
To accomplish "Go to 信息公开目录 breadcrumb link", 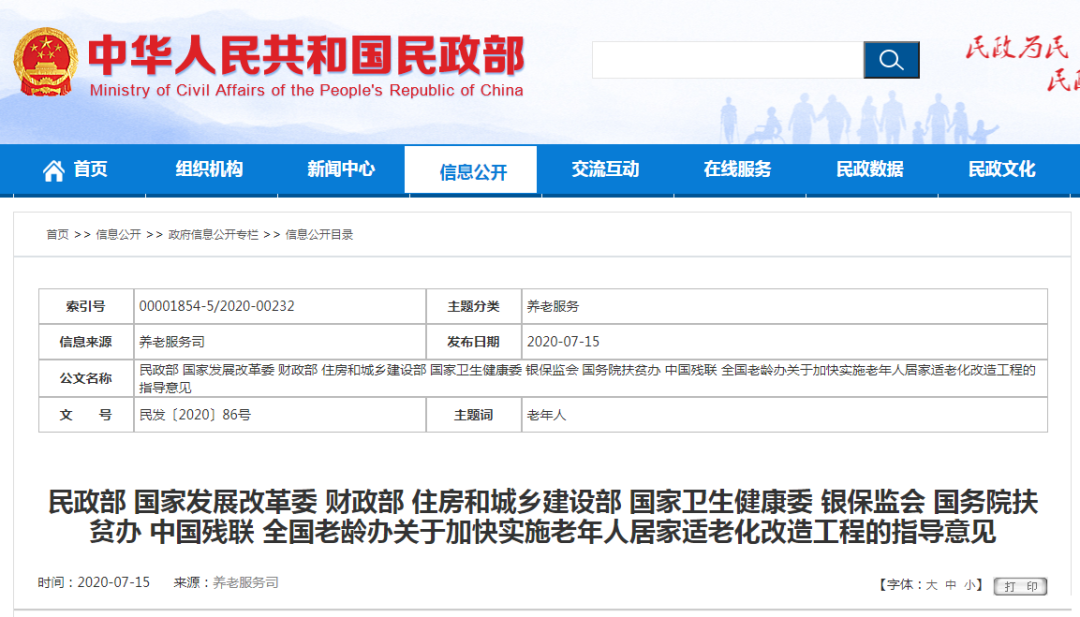I will tap(319, 235).
